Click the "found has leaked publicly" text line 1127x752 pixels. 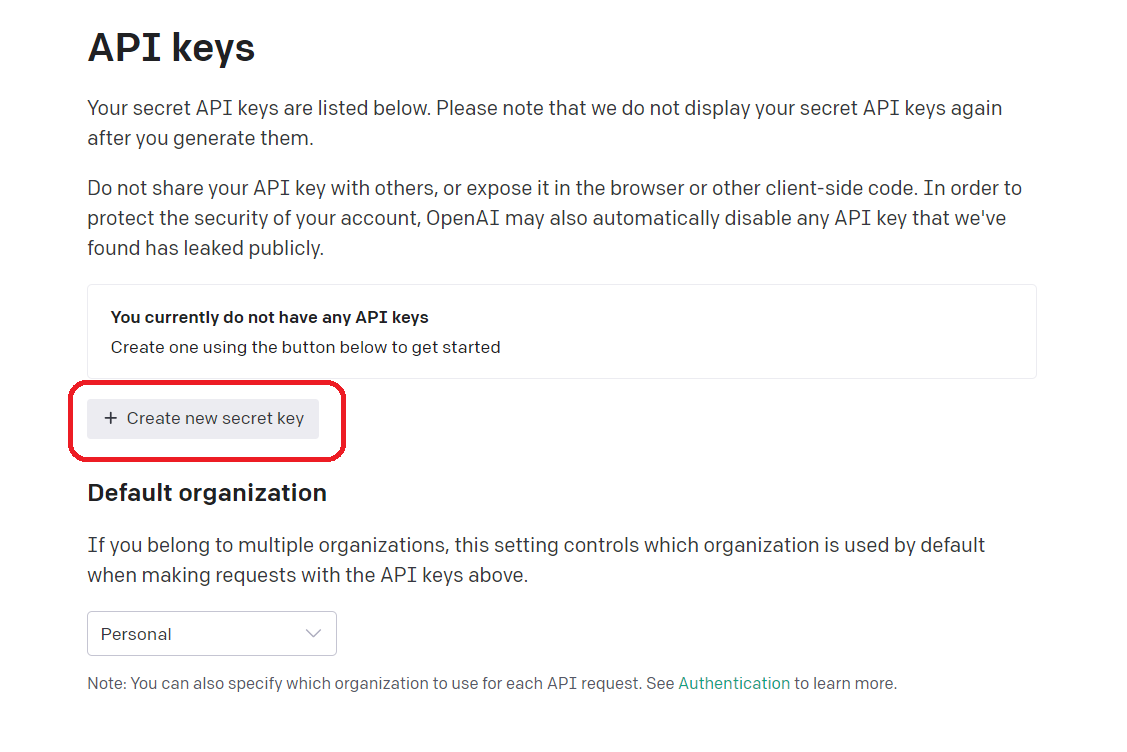pyautogui.click(x=205, y=249)
